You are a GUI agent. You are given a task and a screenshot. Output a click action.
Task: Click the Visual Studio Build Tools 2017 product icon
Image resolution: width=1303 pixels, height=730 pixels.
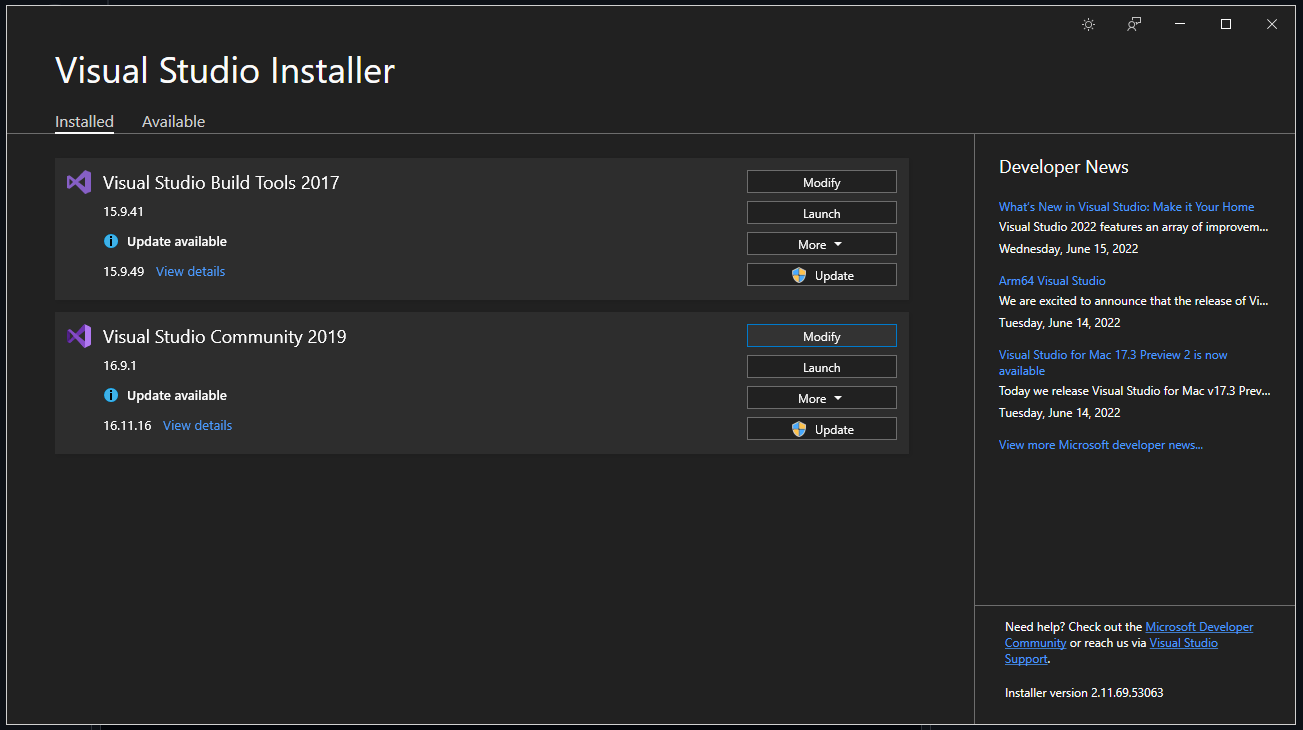[x=79, y=182]
